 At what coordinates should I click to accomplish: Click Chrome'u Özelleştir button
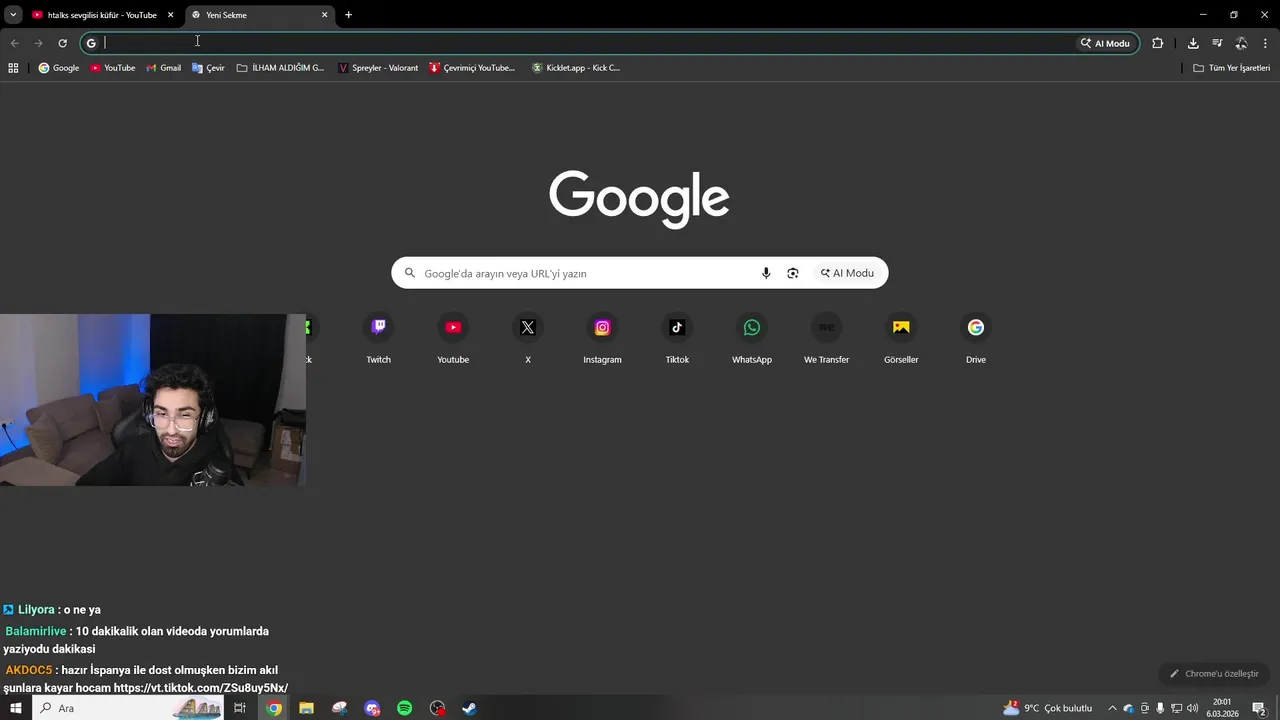click(1214, 674)
